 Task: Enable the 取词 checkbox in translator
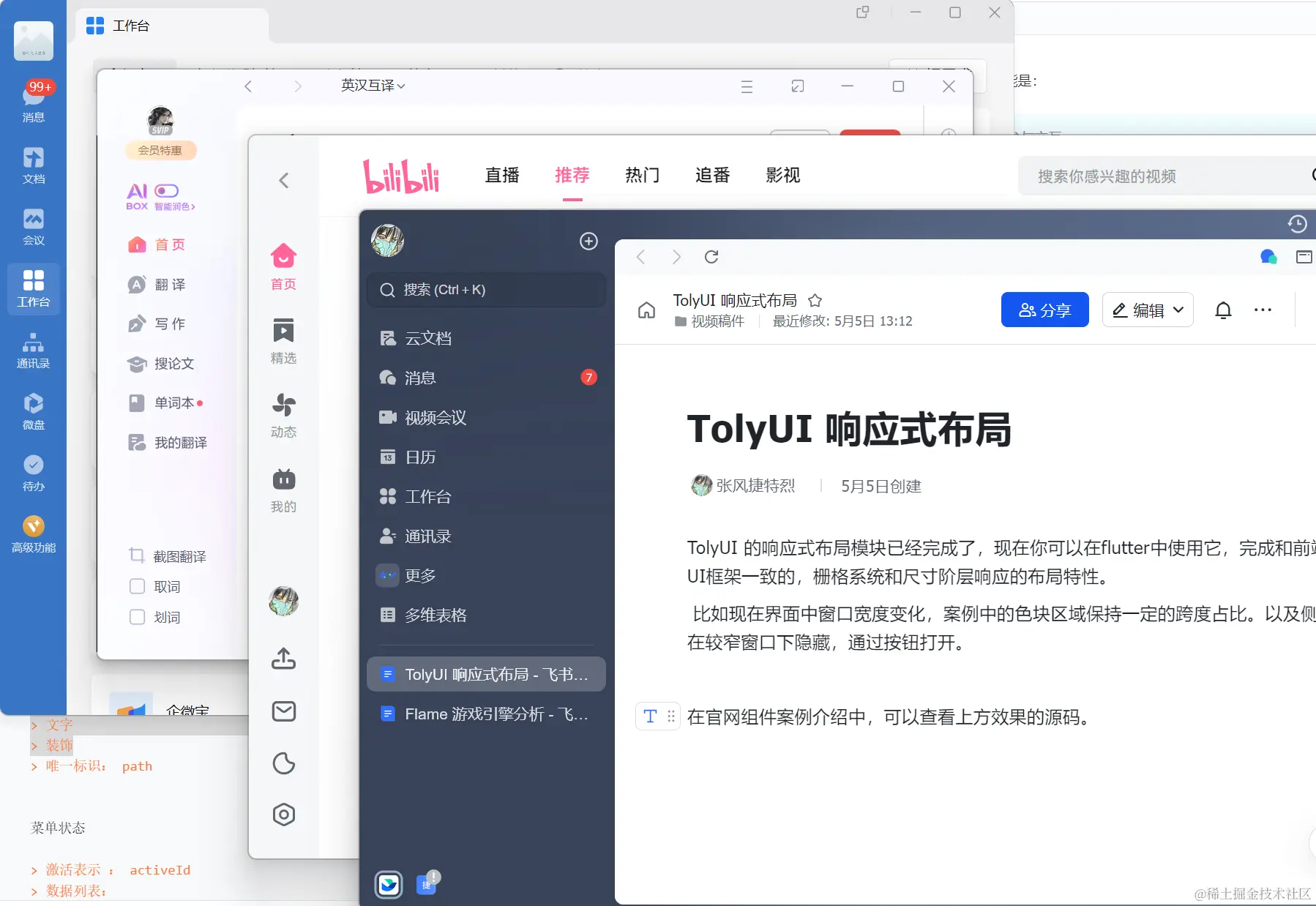click(x=137, y=586)
